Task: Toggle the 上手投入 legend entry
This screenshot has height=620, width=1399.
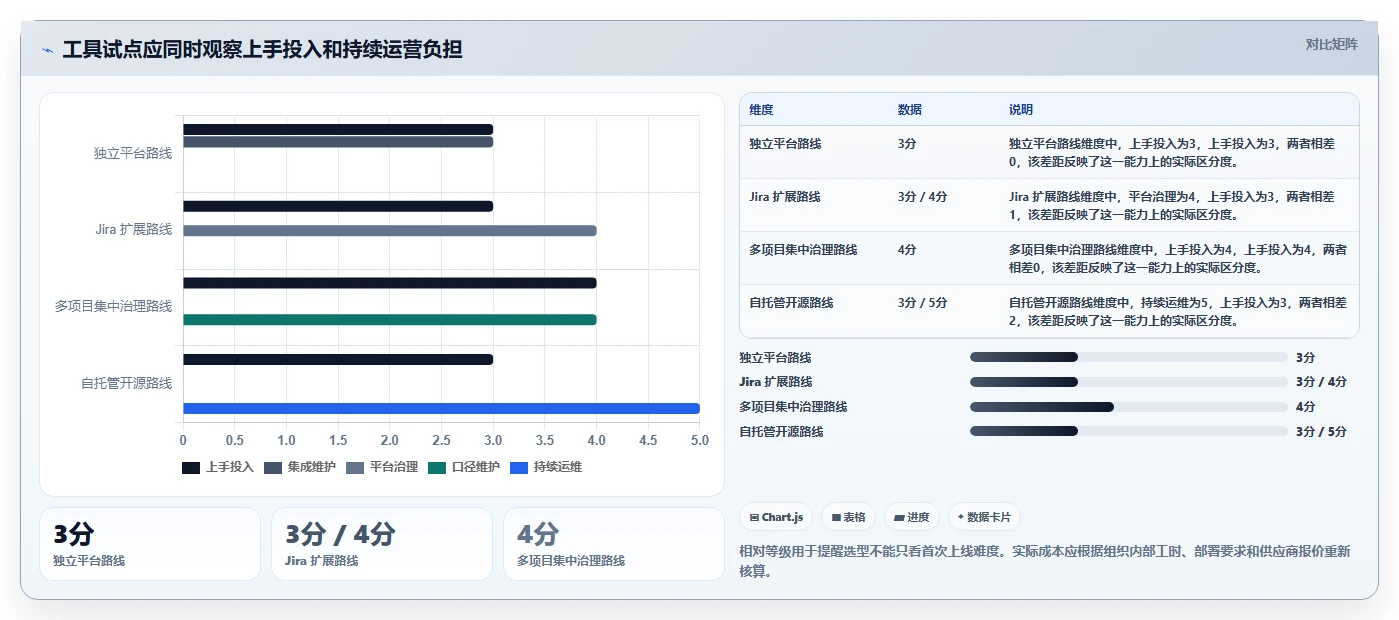Action: [218, 467]
